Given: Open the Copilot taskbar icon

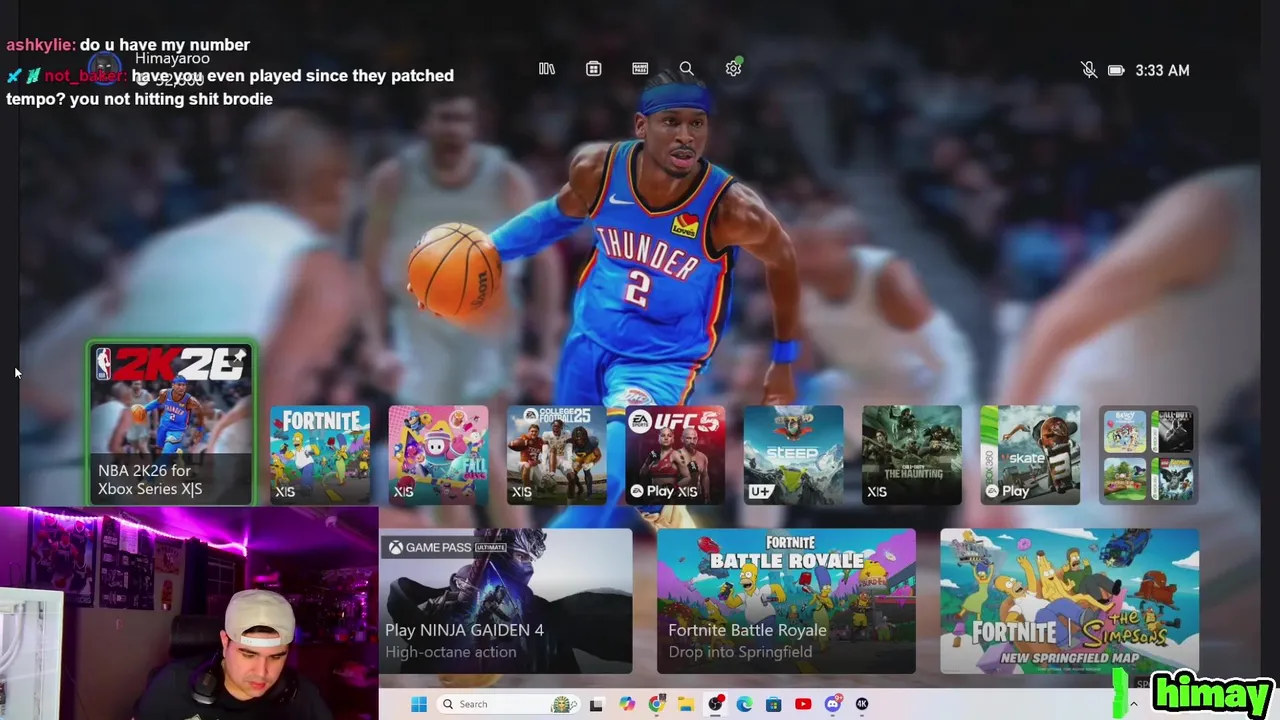Looking at the screenshot, I should [x=626, y=704].
